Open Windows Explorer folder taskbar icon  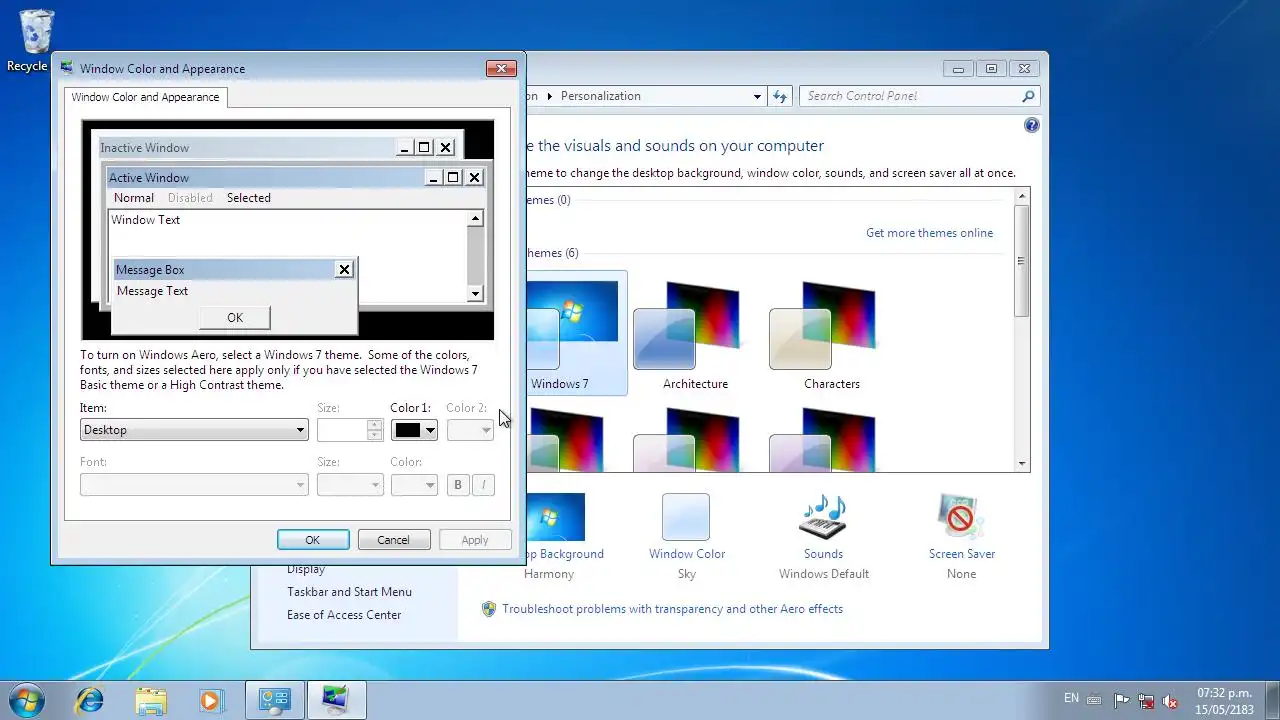coord(151,699)
